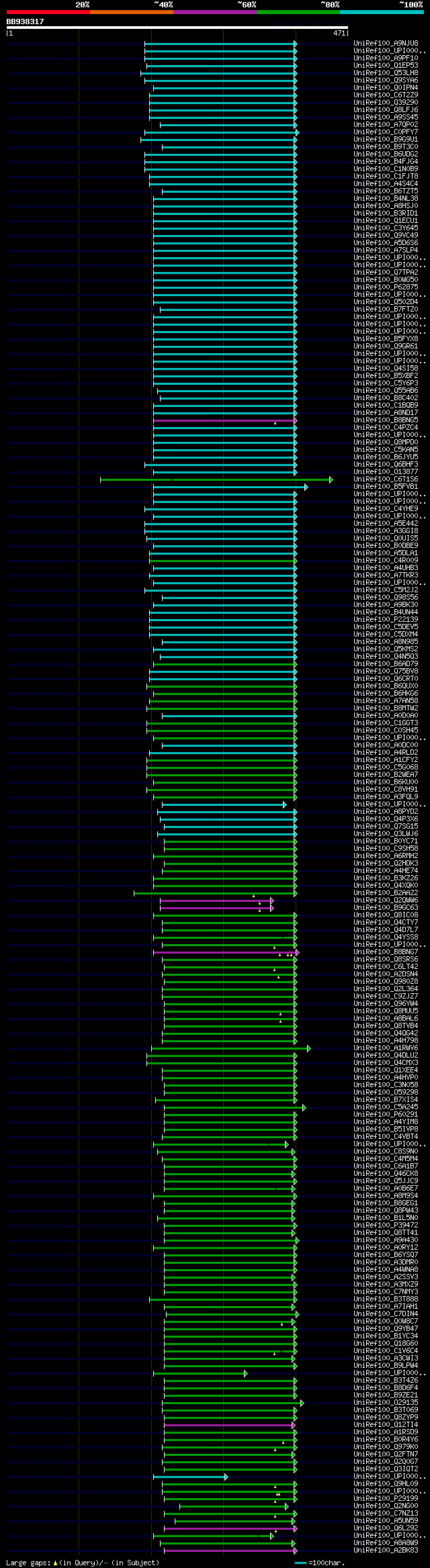Image resolution: width=430 pixels, height=1568 pixels.
Task: Select the label UniRef100_P22139
Action: coord(386,619)
